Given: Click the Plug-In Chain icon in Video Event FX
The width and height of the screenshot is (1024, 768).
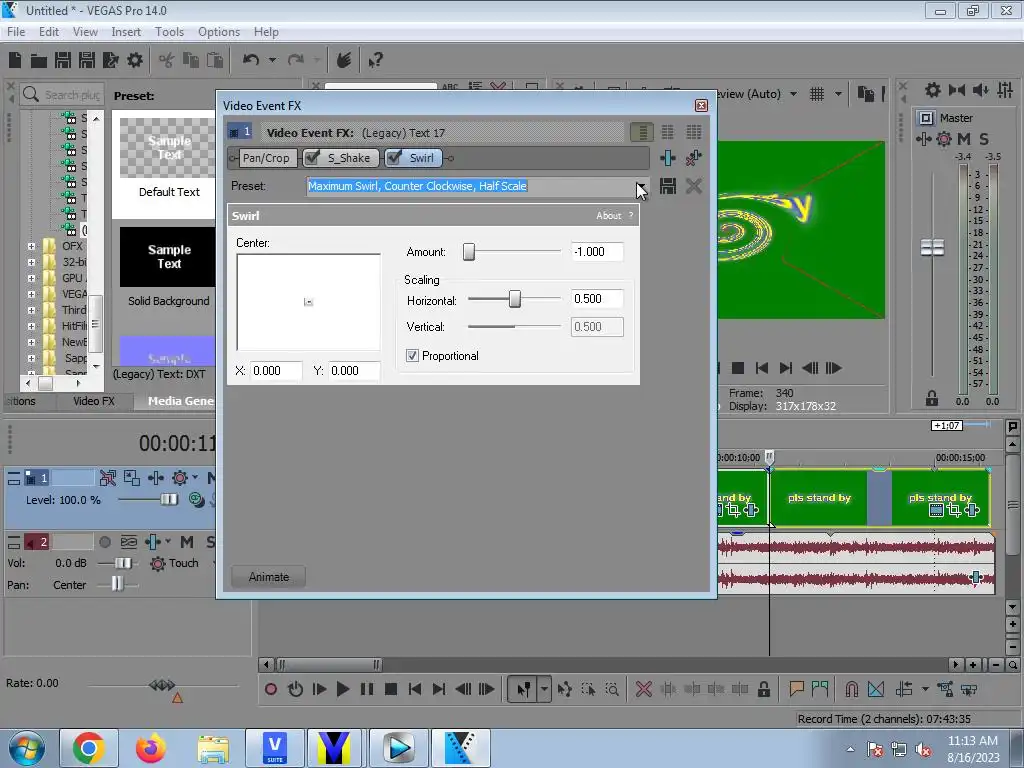Looking at the screenshot, I should [667, 157].
